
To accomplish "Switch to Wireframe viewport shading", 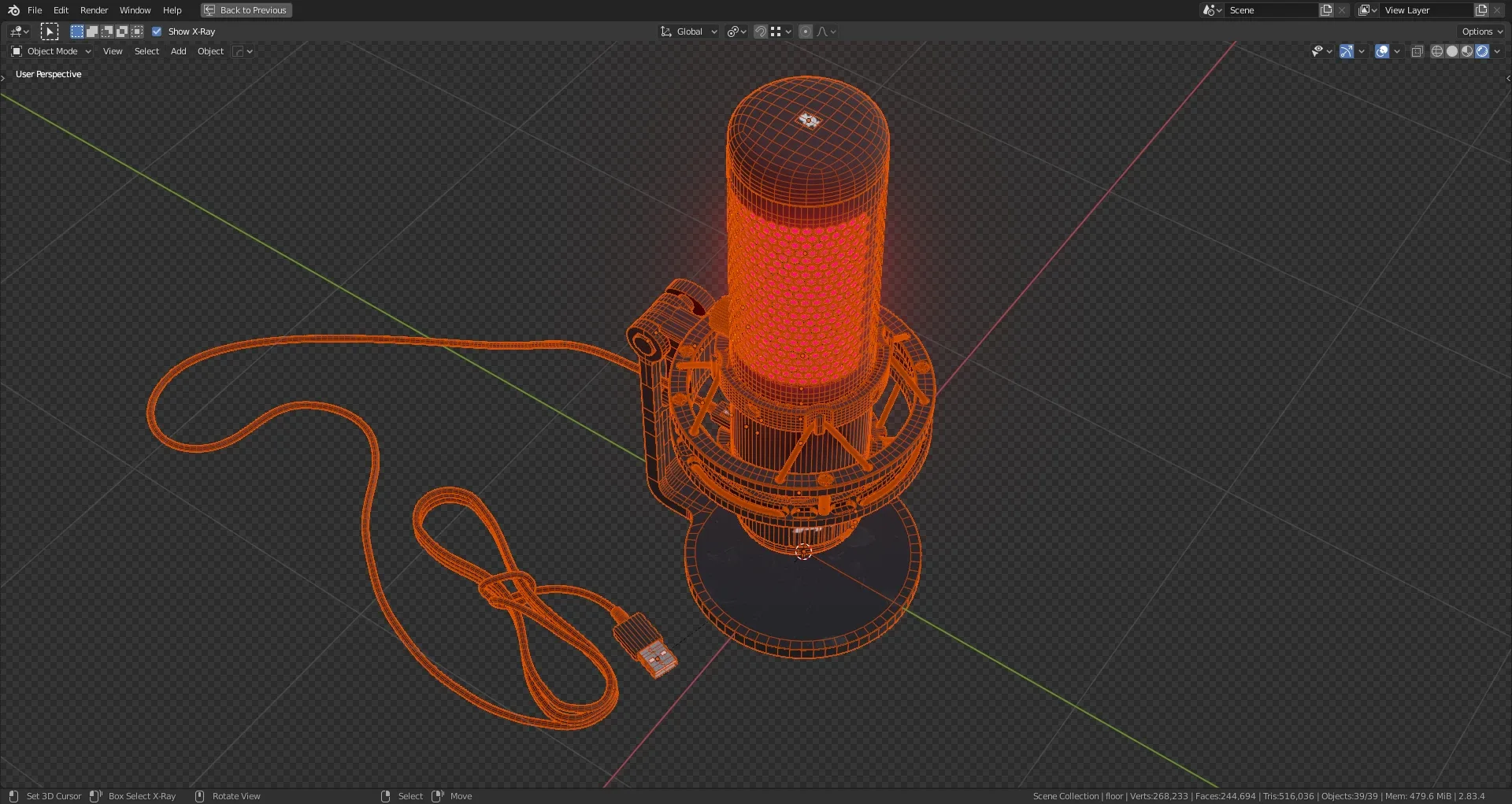I will pyautogui.click(x=1437, y=51).
